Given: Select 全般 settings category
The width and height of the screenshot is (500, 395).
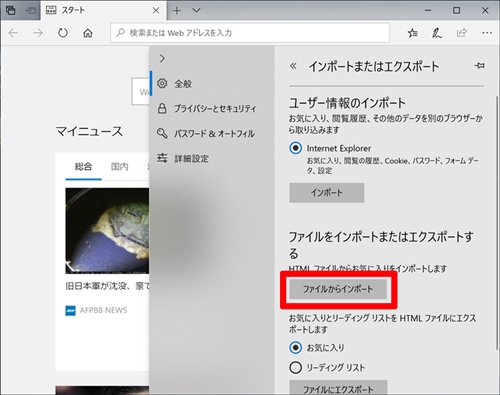Looking at the screenshot, I should [212, 83].
